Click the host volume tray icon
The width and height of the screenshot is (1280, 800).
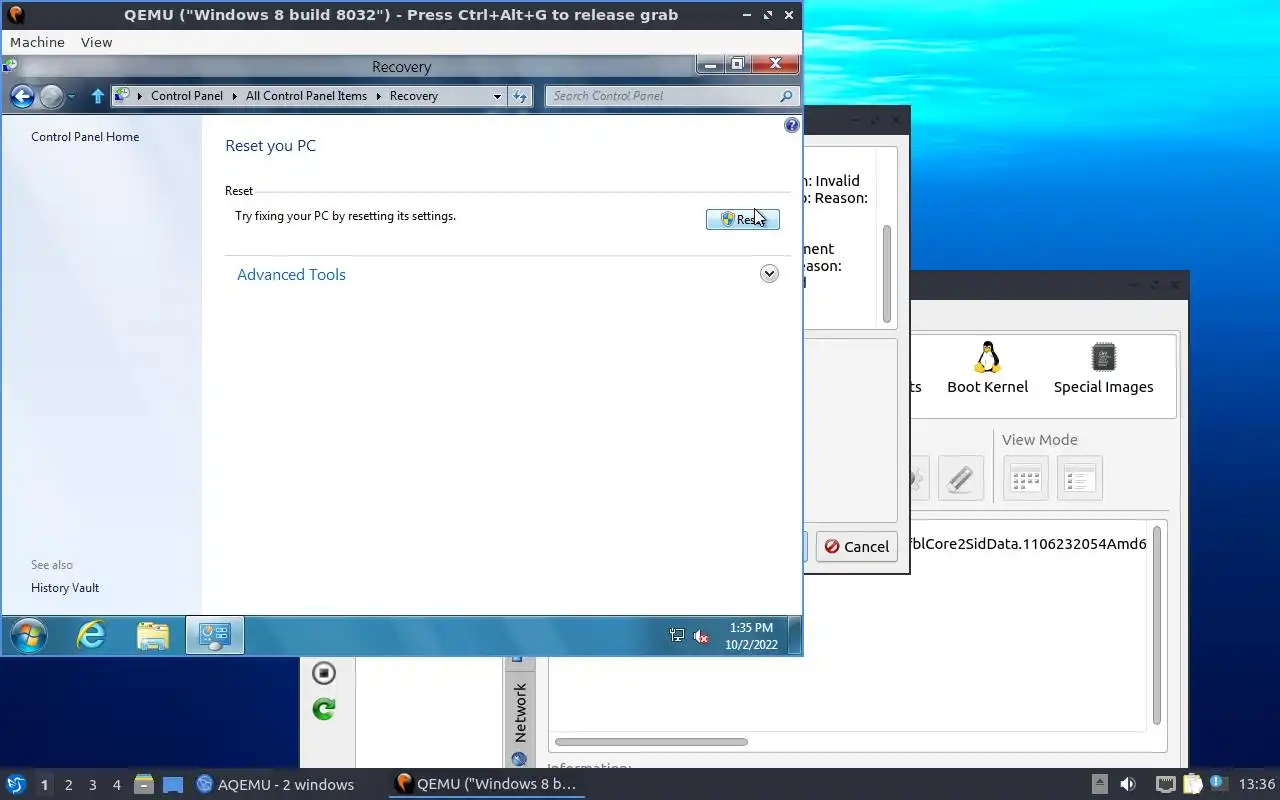coord(1127,784)
